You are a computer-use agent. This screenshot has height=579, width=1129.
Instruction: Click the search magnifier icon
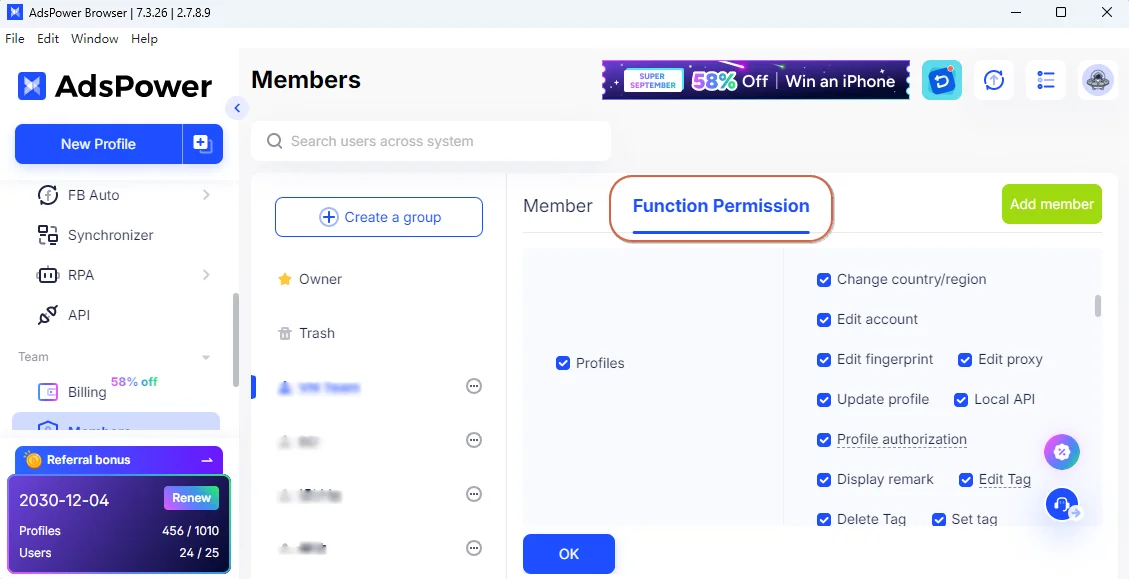click(274, 141)
